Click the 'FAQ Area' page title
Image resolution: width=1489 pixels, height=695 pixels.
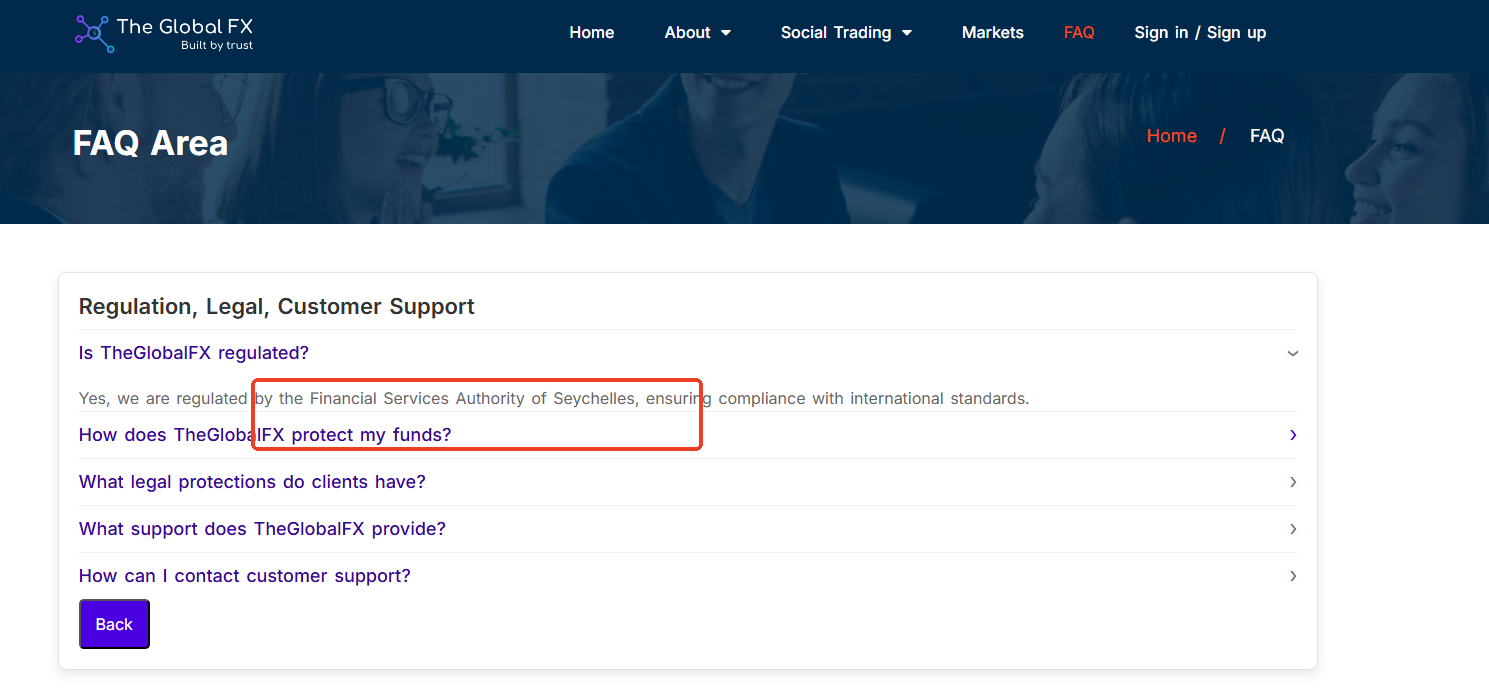150,143
